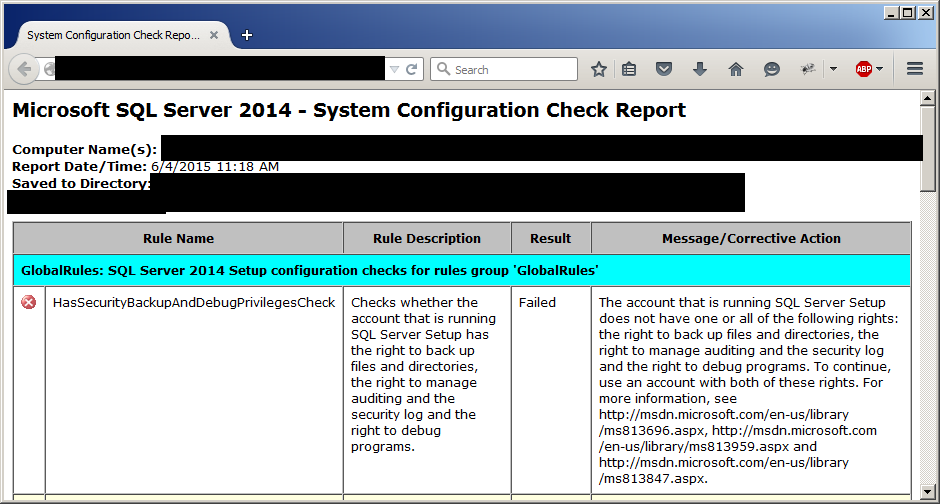Screen dimensions: 940x504
Task: Click the ms813696.aspx URL text
Action: click(x=653, y=431)
